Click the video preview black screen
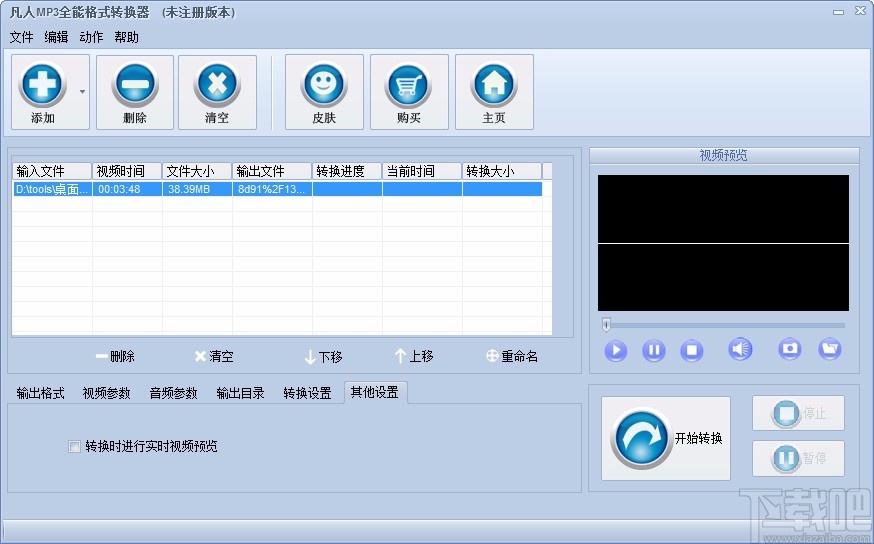 coord(724,243)
